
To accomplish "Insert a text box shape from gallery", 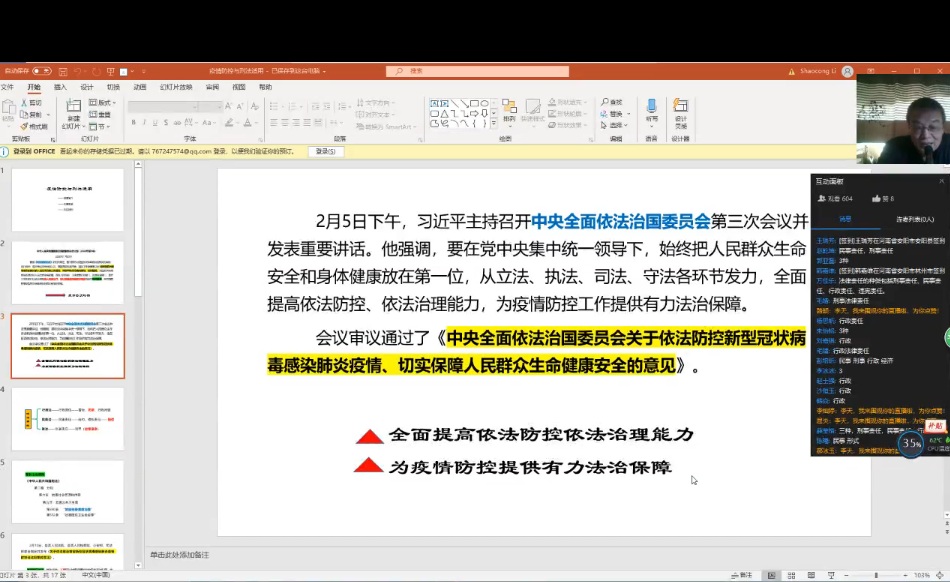I will point(434,104).
